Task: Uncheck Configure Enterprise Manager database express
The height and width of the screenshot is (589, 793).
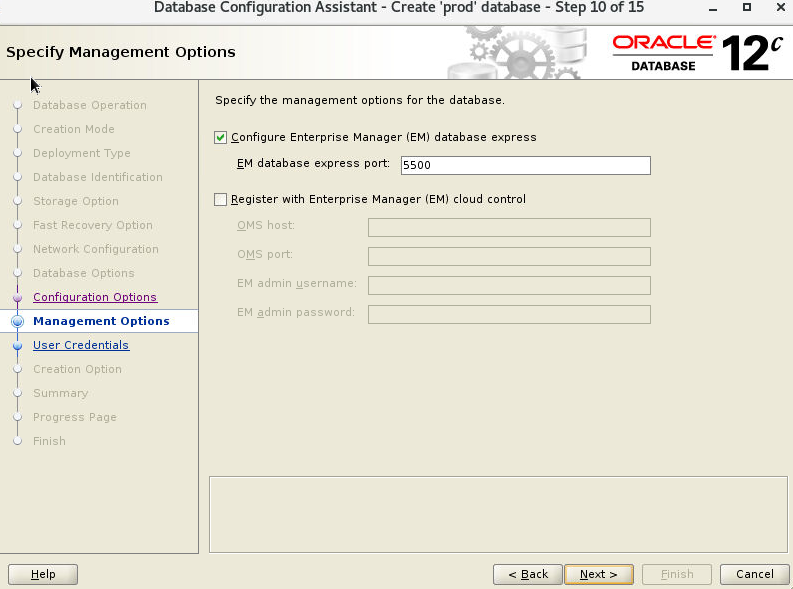Action: click(x=220, y=138)
